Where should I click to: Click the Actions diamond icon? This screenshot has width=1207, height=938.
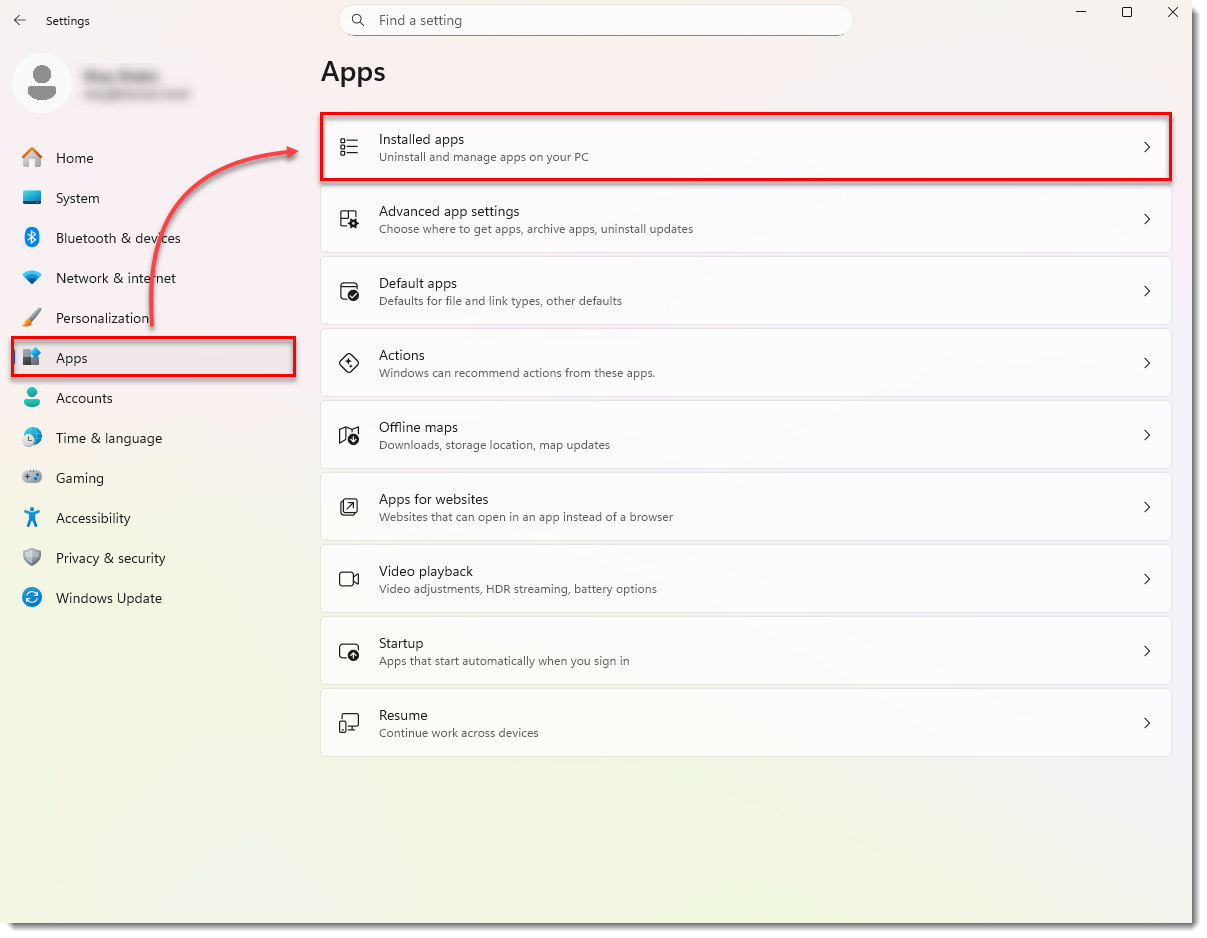pos(349,363)
